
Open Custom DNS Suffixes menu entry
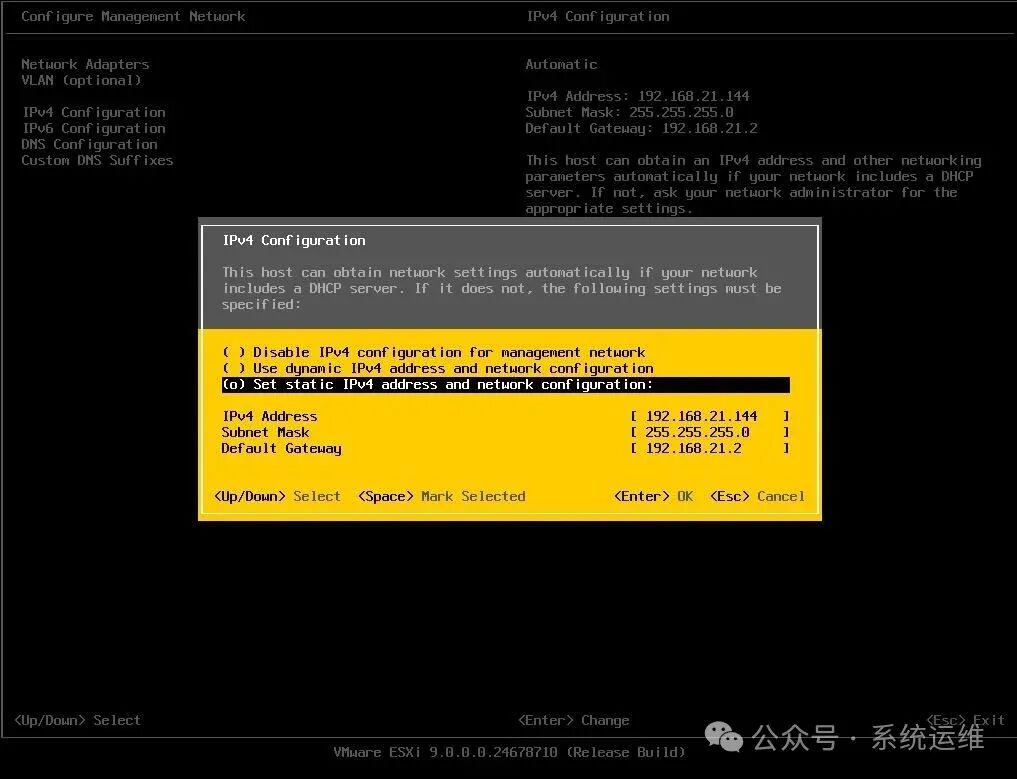pyautogui.click(x=97, y=160)
